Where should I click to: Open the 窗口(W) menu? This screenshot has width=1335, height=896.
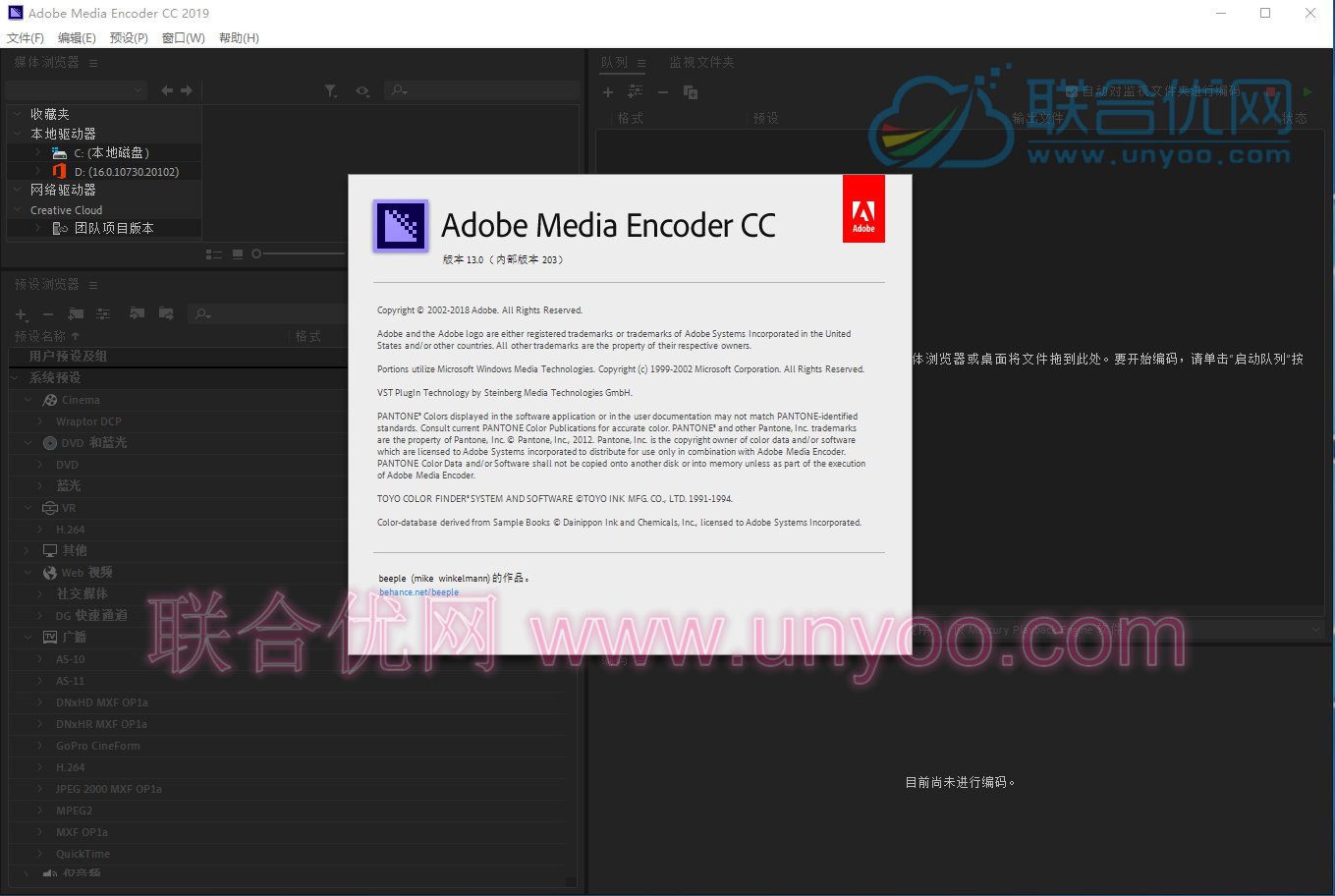pos(184,37)
